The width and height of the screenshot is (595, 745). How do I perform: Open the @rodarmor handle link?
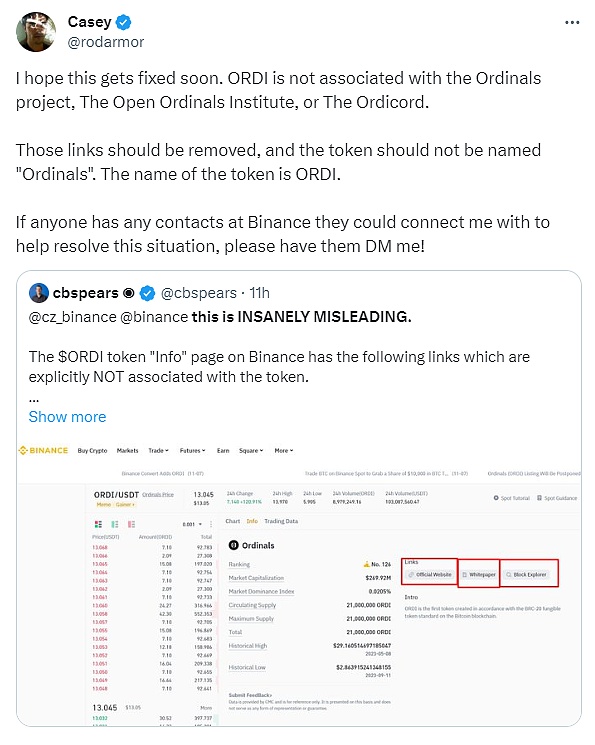pos(106,42)
